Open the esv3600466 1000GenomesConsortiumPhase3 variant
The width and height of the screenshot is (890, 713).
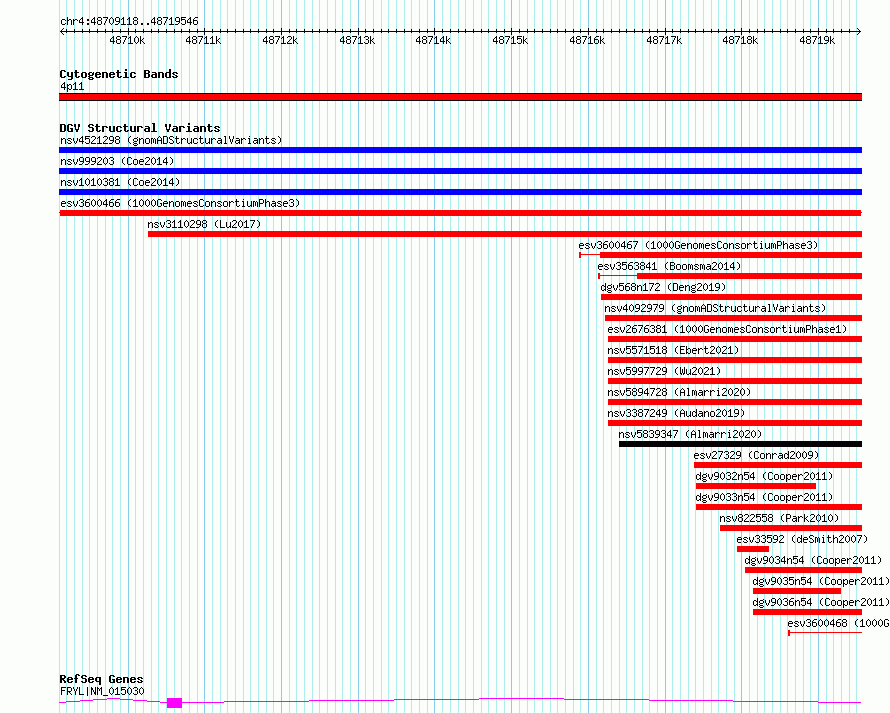pos(180,203)
